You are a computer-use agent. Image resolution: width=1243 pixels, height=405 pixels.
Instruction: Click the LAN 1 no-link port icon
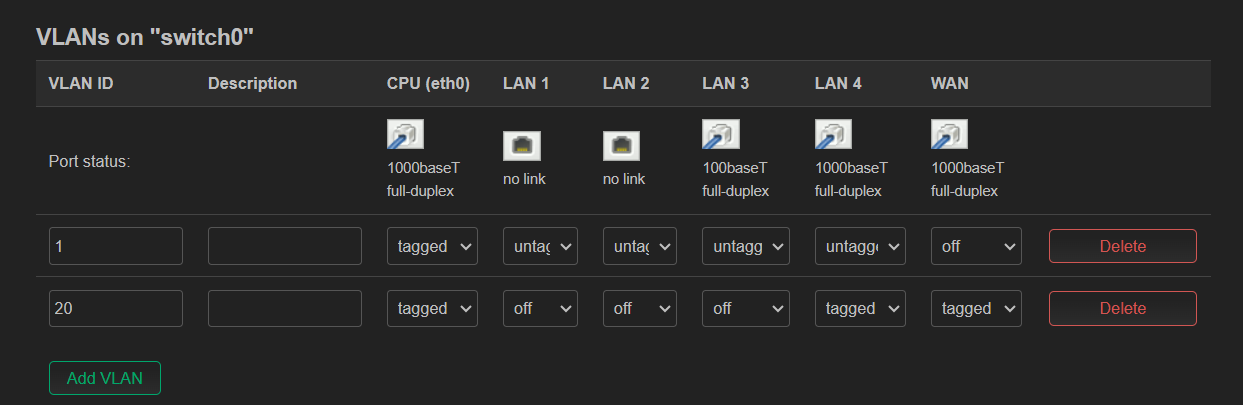521,146
